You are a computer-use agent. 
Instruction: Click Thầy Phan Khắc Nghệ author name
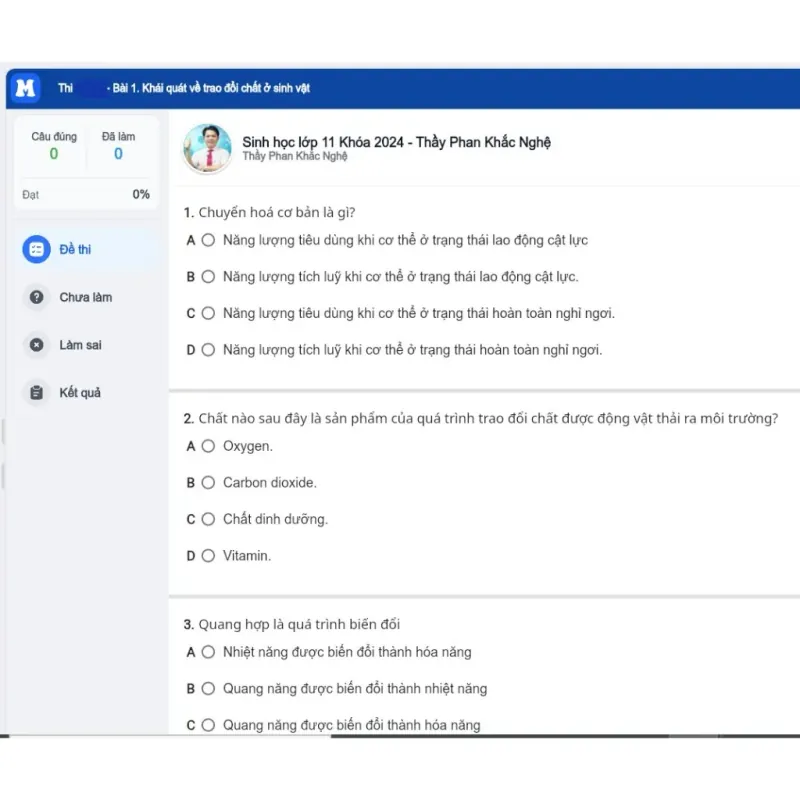[x=294, y=157]
